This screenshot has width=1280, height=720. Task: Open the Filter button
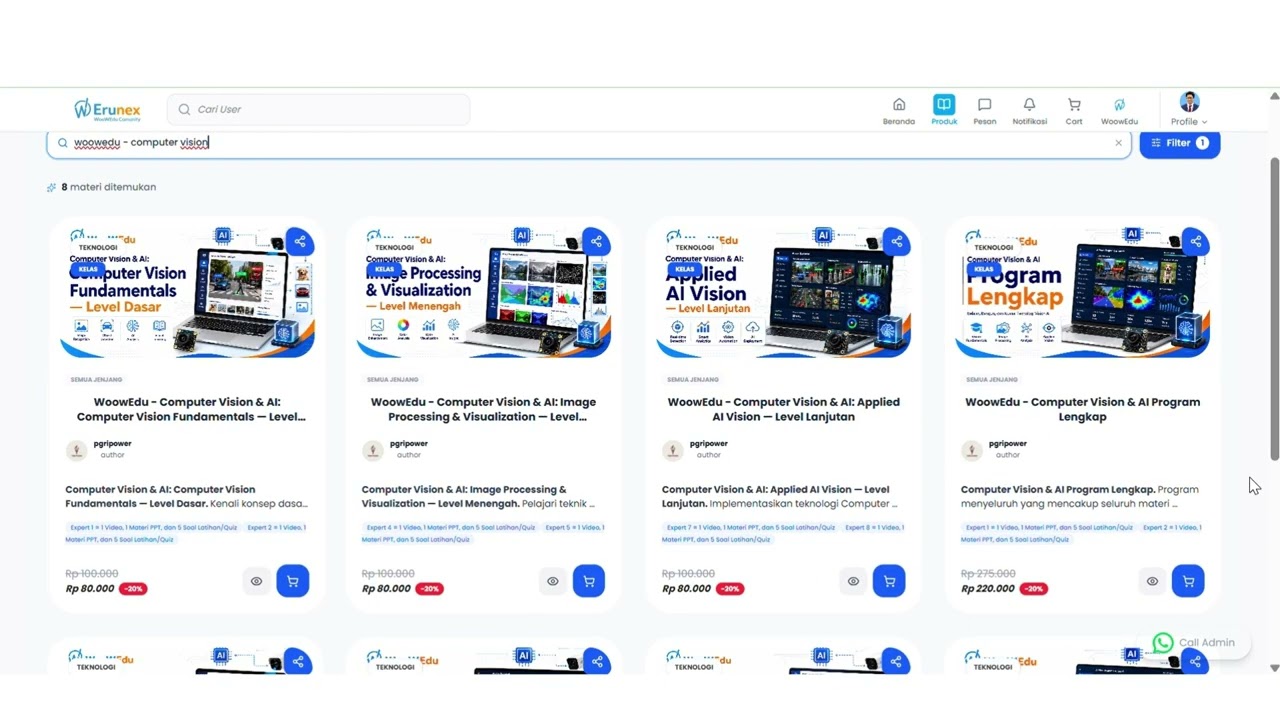[x=1180, y=143]
